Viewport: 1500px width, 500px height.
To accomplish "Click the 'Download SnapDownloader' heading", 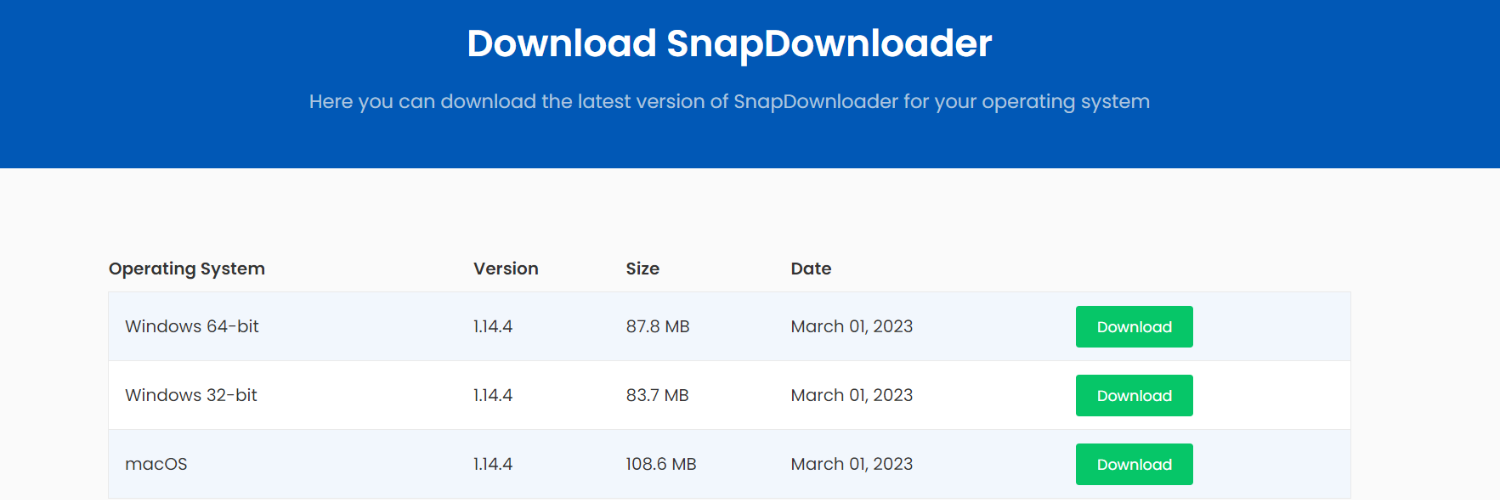I will point(729,44).
